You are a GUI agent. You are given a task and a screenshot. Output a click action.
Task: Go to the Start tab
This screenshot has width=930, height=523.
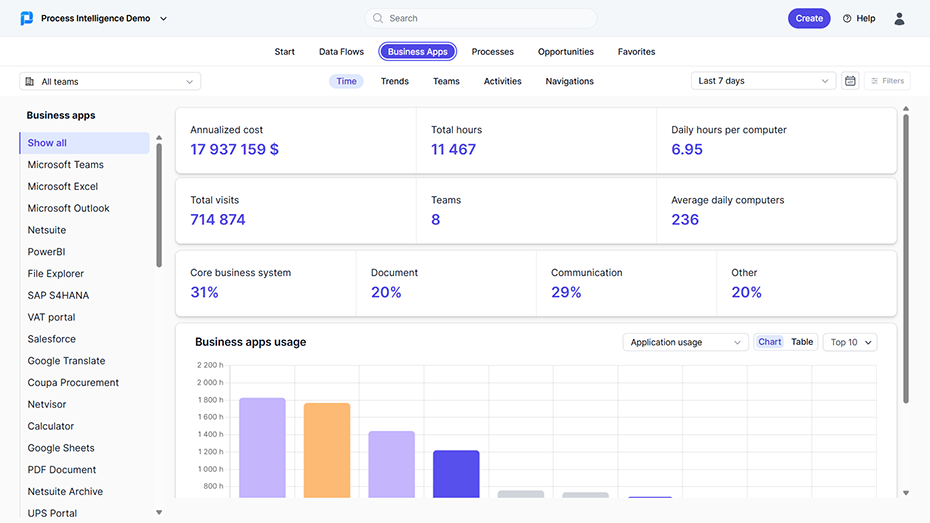pos(285,52)
